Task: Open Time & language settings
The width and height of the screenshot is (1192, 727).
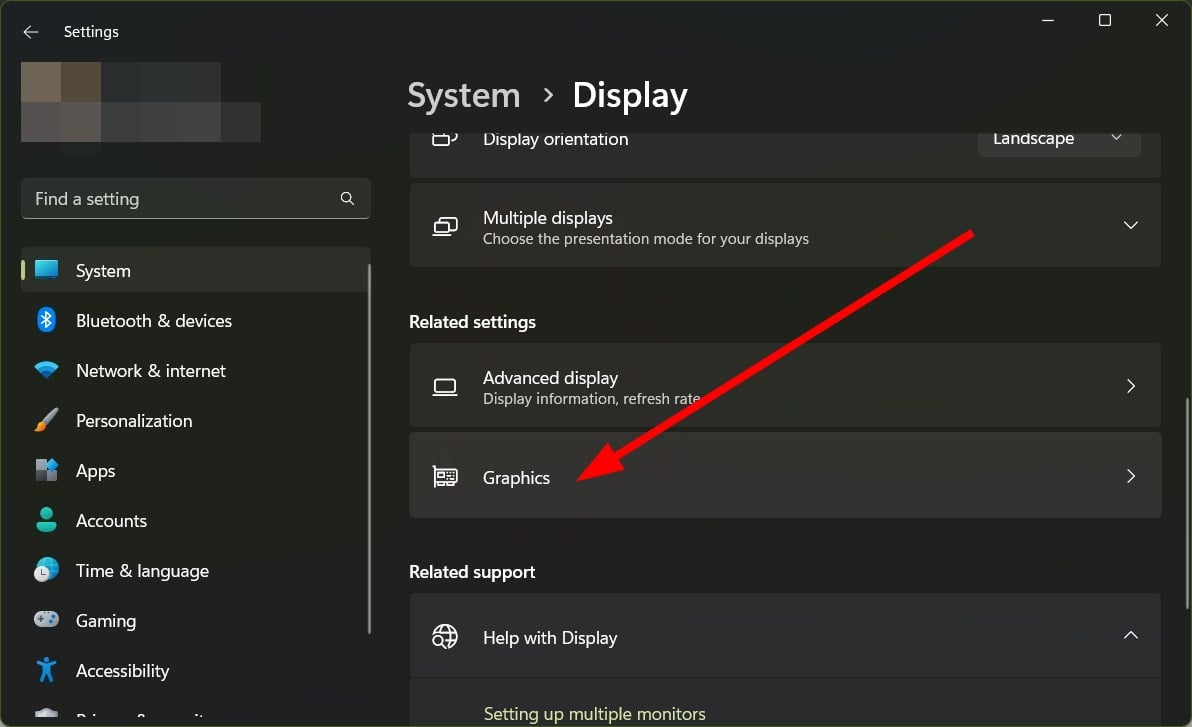Action: [x=142, y=571]
